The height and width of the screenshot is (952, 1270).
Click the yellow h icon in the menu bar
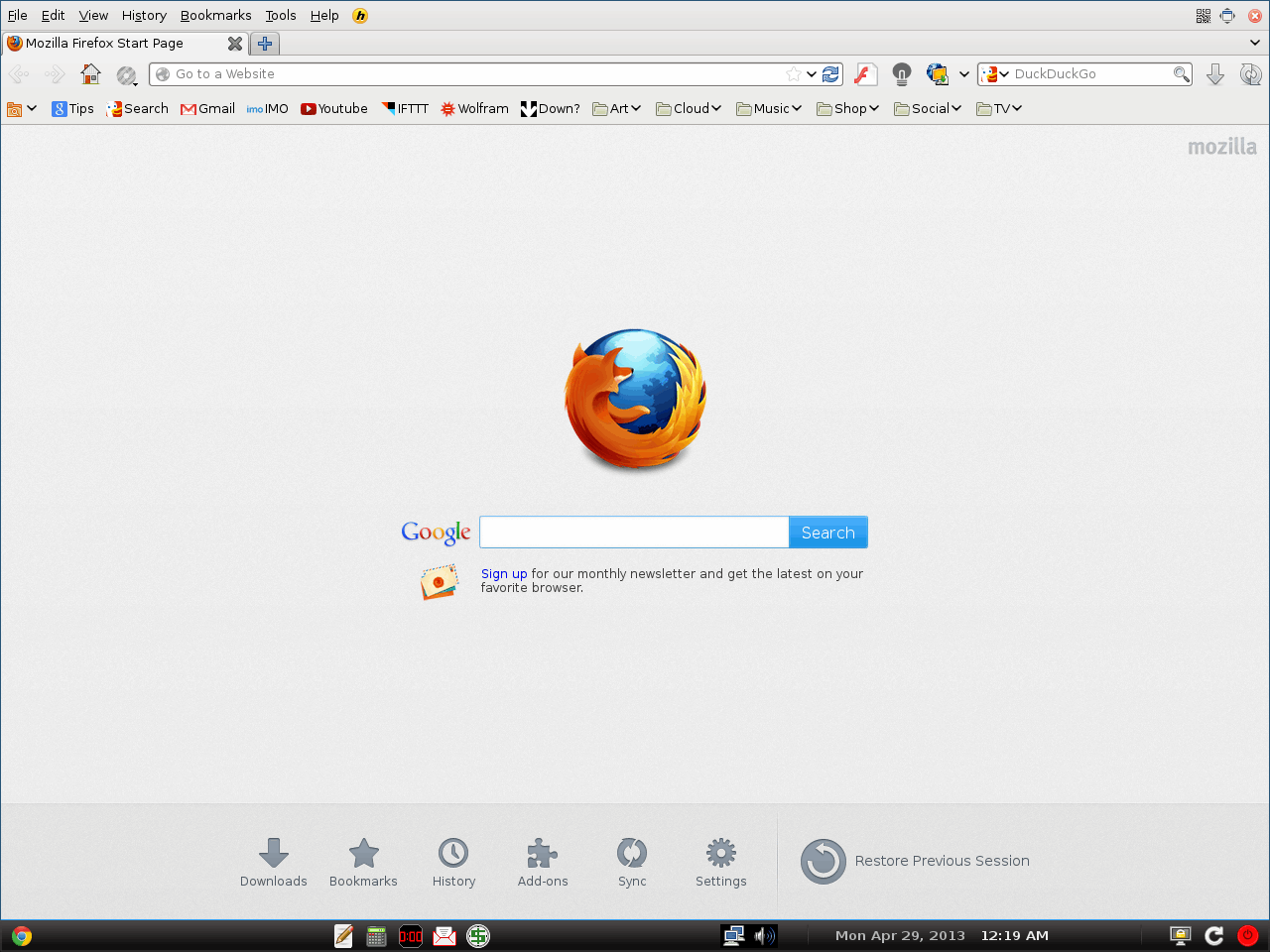click(360, 15)
